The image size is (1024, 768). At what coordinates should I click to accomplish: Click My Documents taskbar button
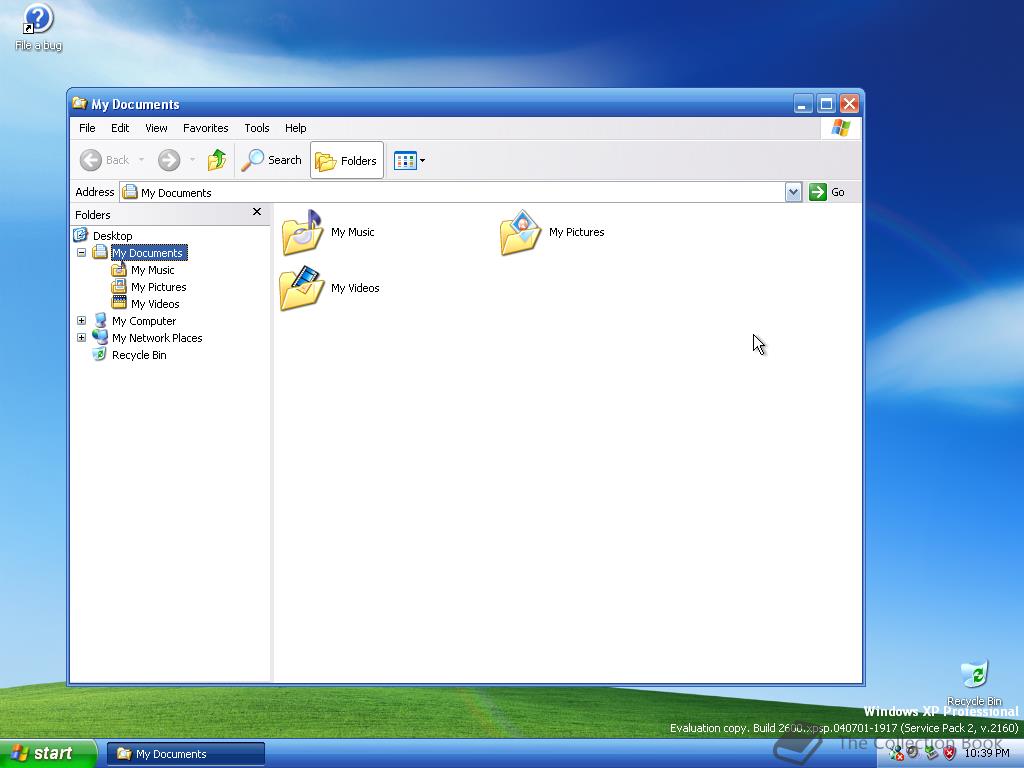pos(186,754)
